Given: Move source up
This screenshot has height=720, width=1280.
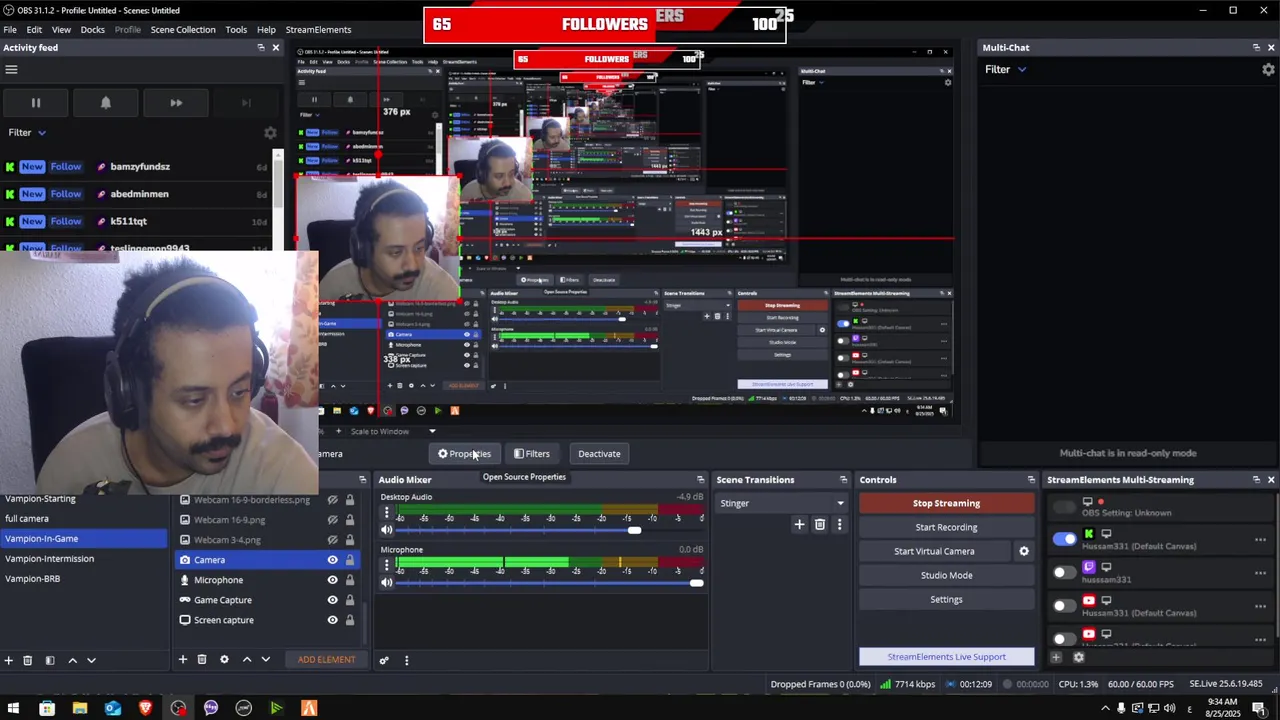Looking at the screenshot, I should coord(246,660).
